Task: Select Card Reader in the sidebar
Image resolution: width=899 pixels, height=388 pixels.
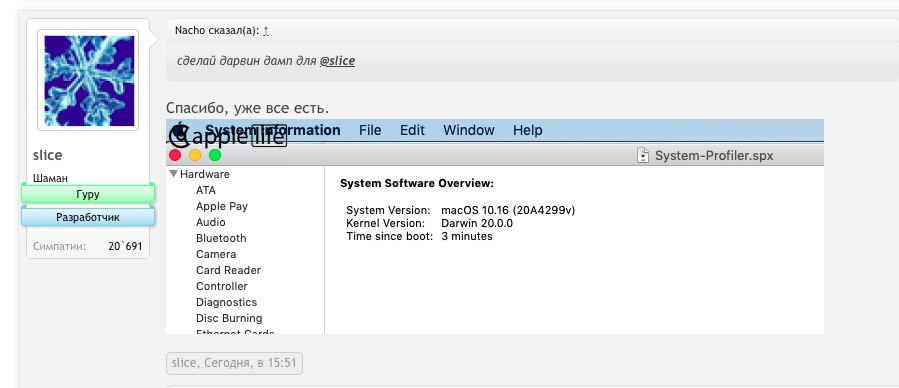Action: (228, 270)
